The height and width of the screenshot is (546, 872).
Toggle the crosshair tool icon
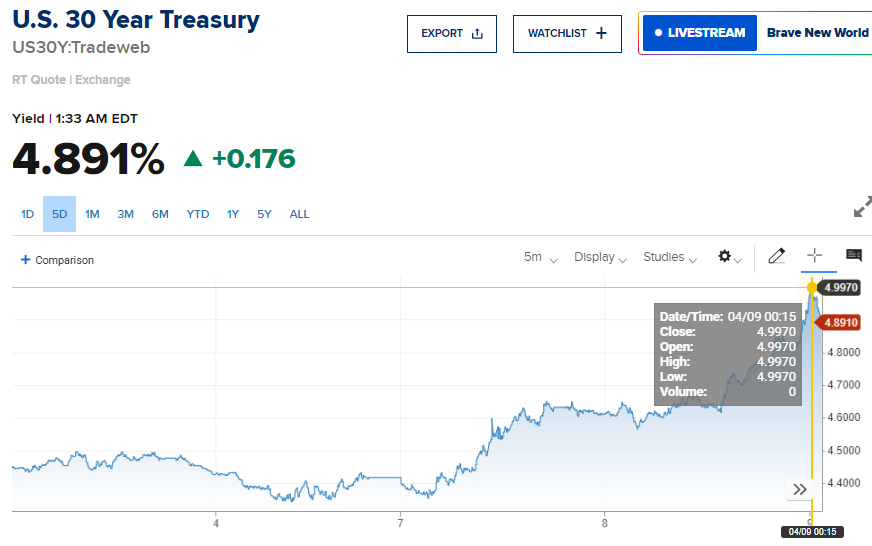coord(814,256)
